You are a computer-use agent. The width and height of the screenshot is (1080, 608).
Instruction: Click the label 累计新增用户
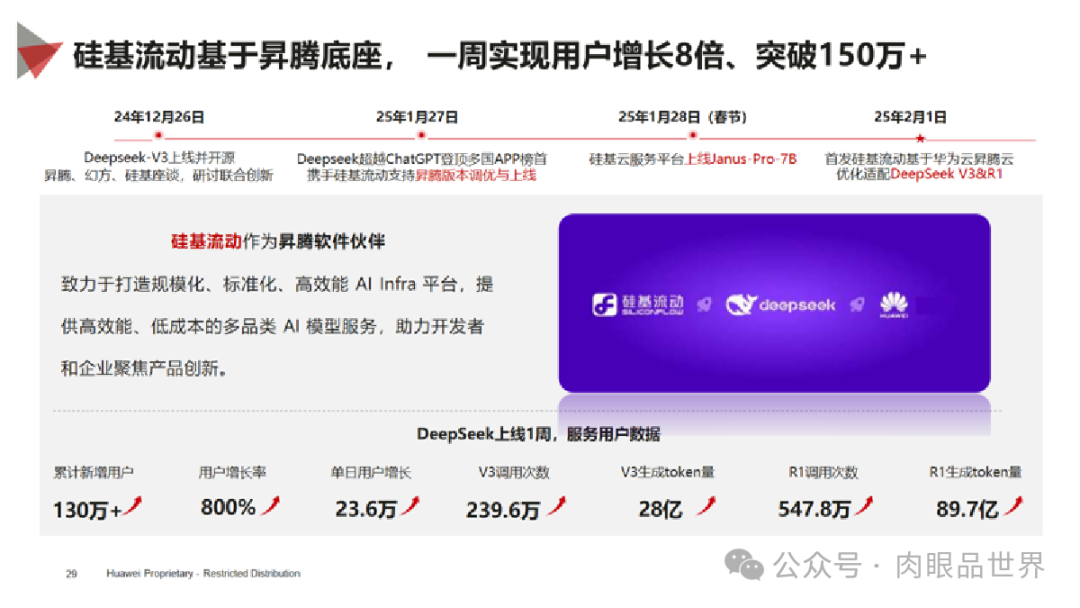tap(94, 472)
